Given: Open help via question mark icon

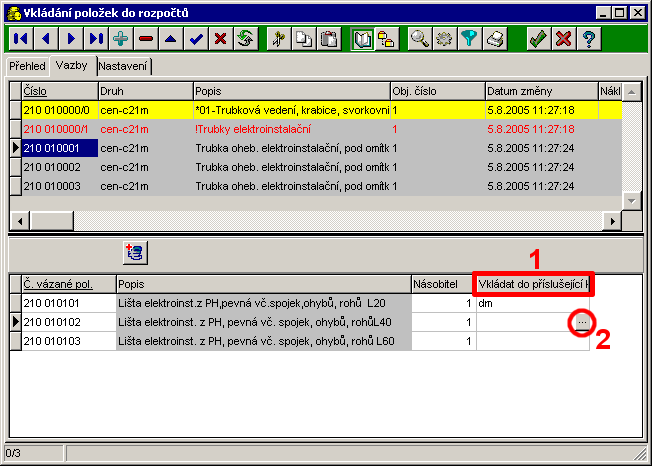Looking at the screenshot, I should point(589,39).
